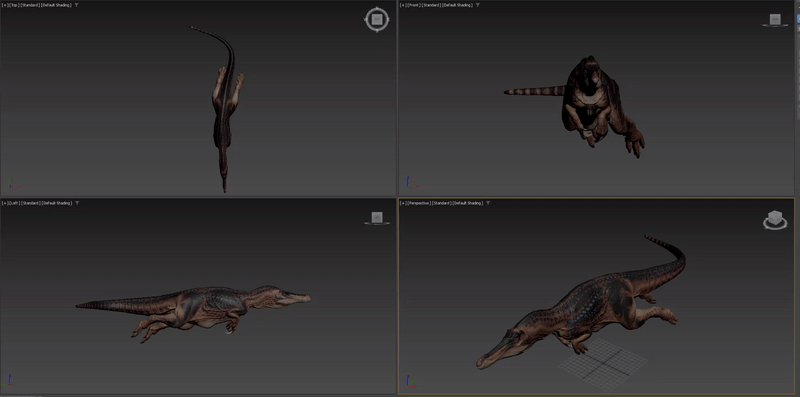
Task: Click the filter funnel icon in Front viewport
Action: click(478, 5)
